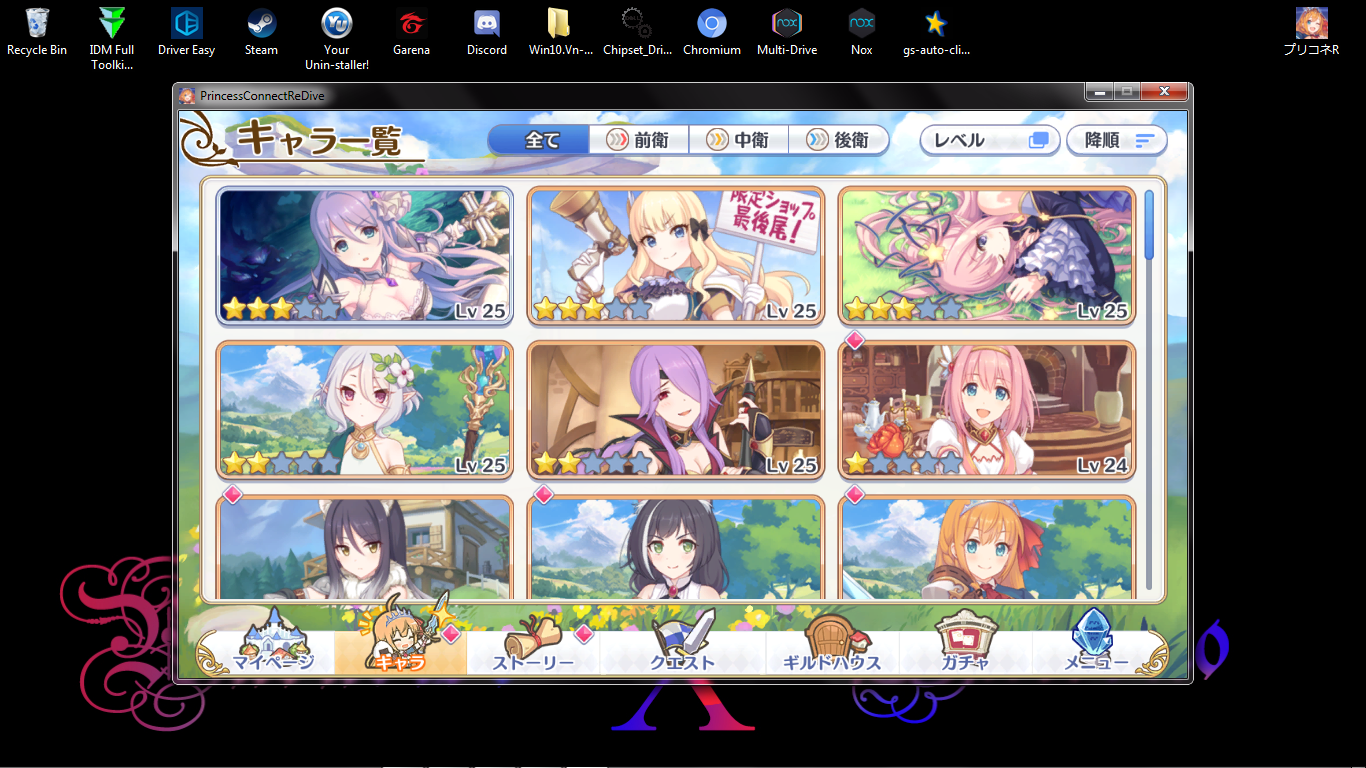
Task: Open the white-haired elf girl's card
Action: click(365, 410)
